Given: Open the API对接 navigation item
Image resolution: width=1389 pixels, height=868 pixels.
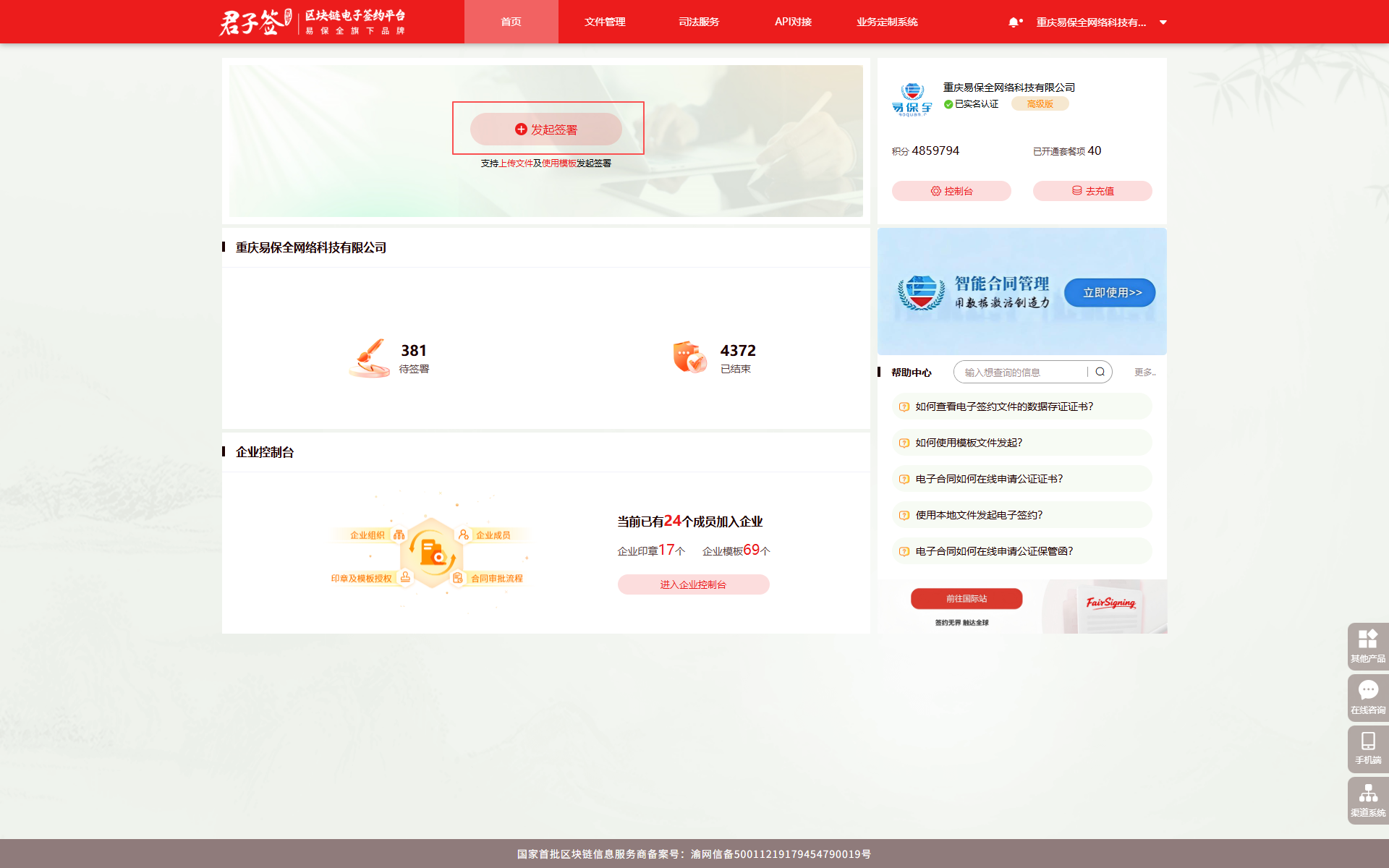Looking at the screenshot, I should tap(793, 22).
